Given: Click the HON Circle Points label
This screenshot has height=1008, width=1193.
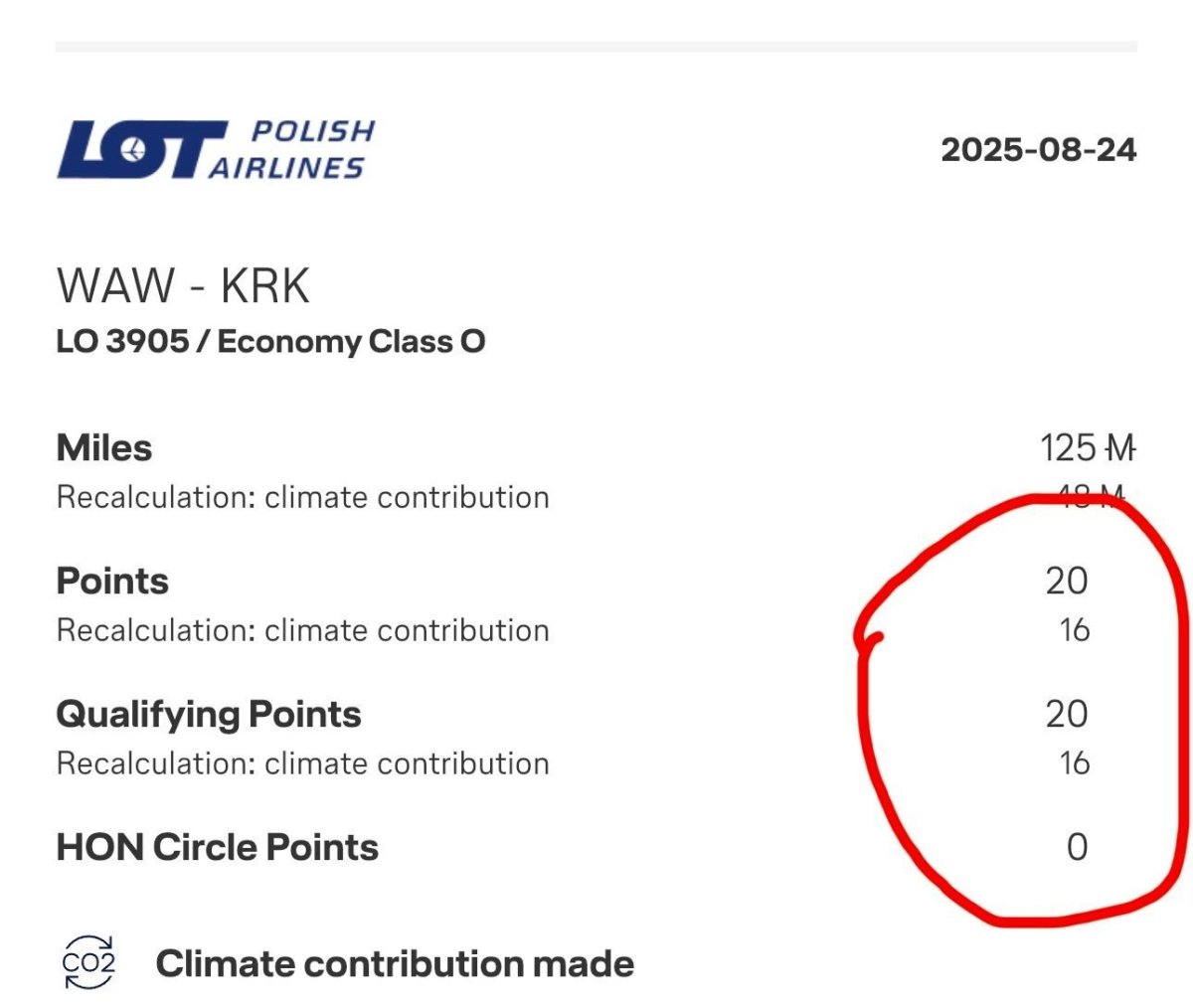Looking at the screenshot, I should [218, 848].
